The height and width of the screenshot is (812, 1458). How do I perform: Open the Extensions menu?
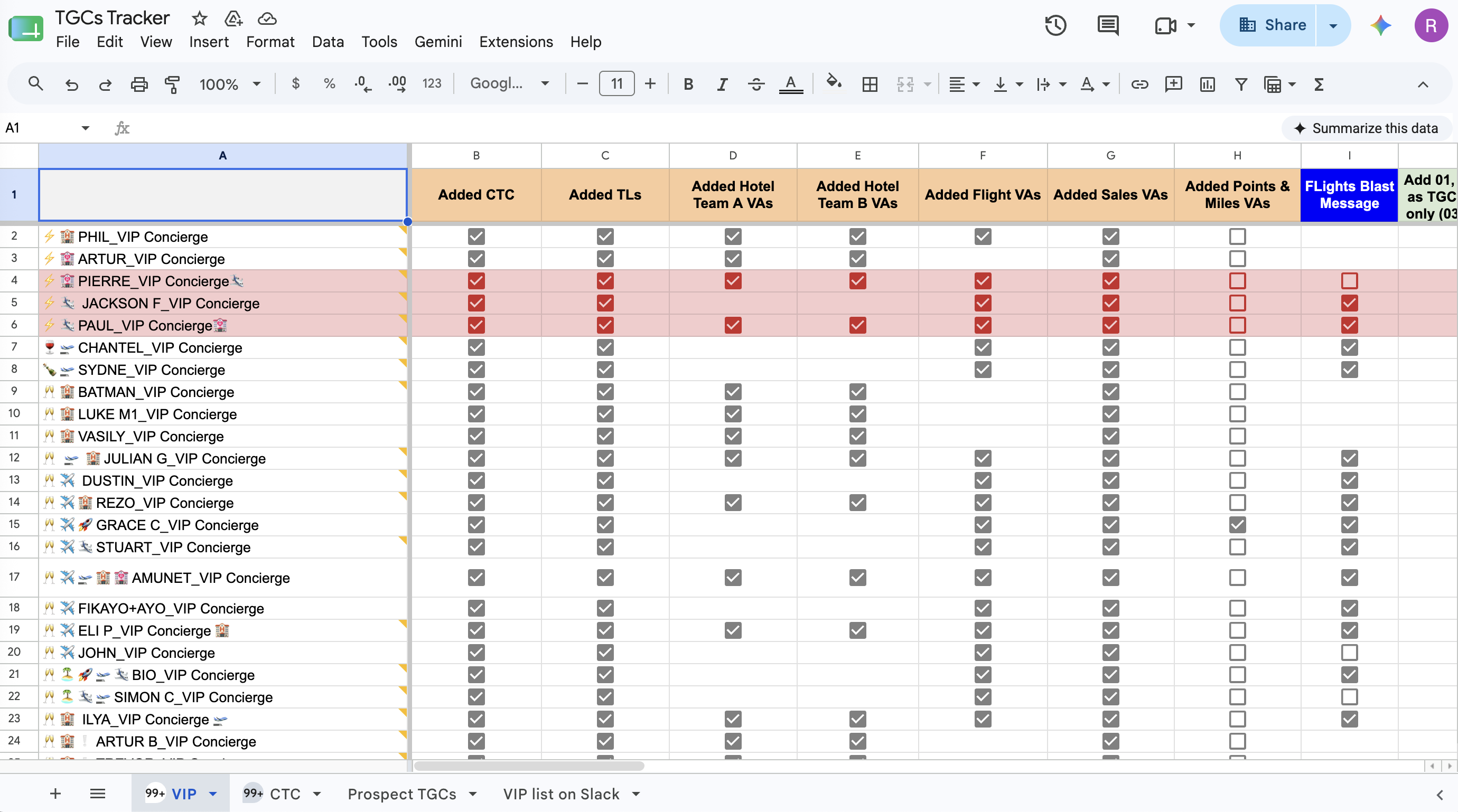516,42
